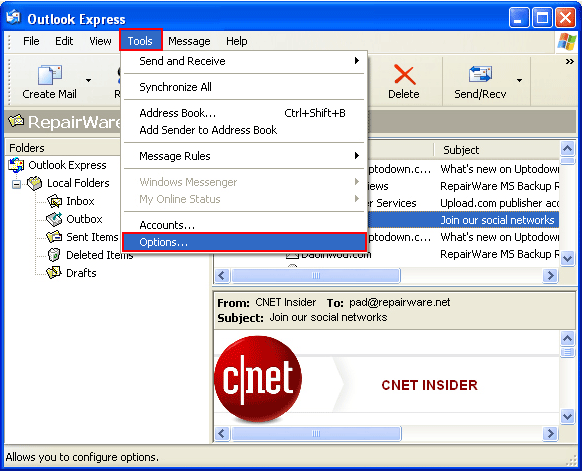Choose Options from Tools menu
The image size is (582, 471).
[x=245, y=242]
